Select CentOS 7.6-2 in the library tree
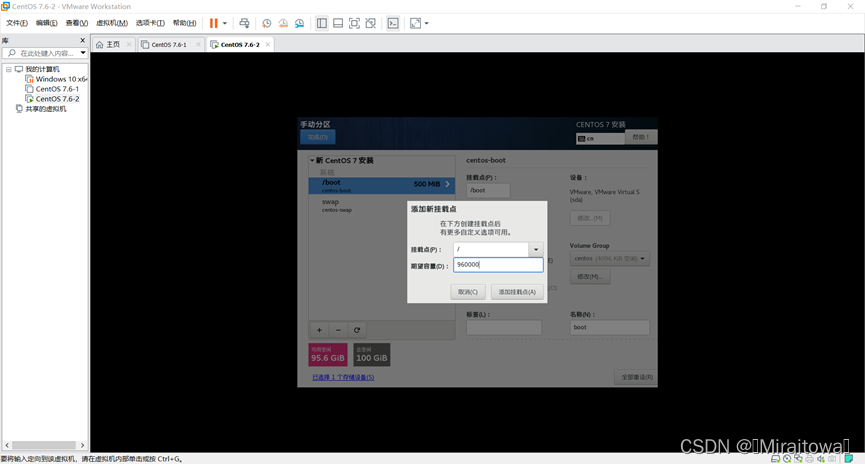This screenshot has width=865, height=464. click(x=57, y=99)
